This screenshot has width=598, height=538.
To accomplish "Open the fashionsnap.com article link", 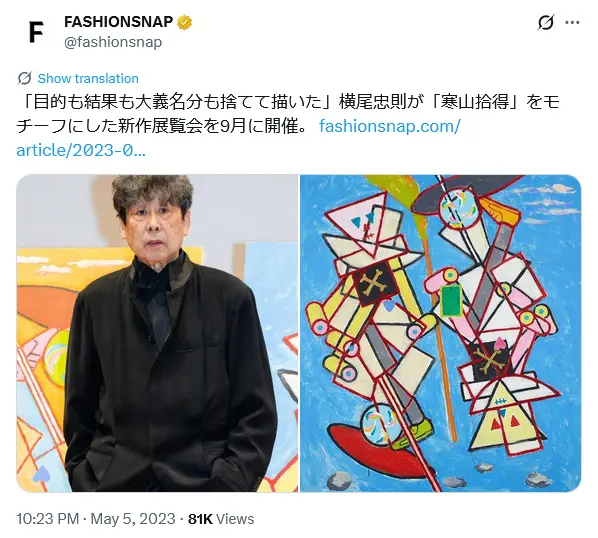I will click(x=389, y=126).
